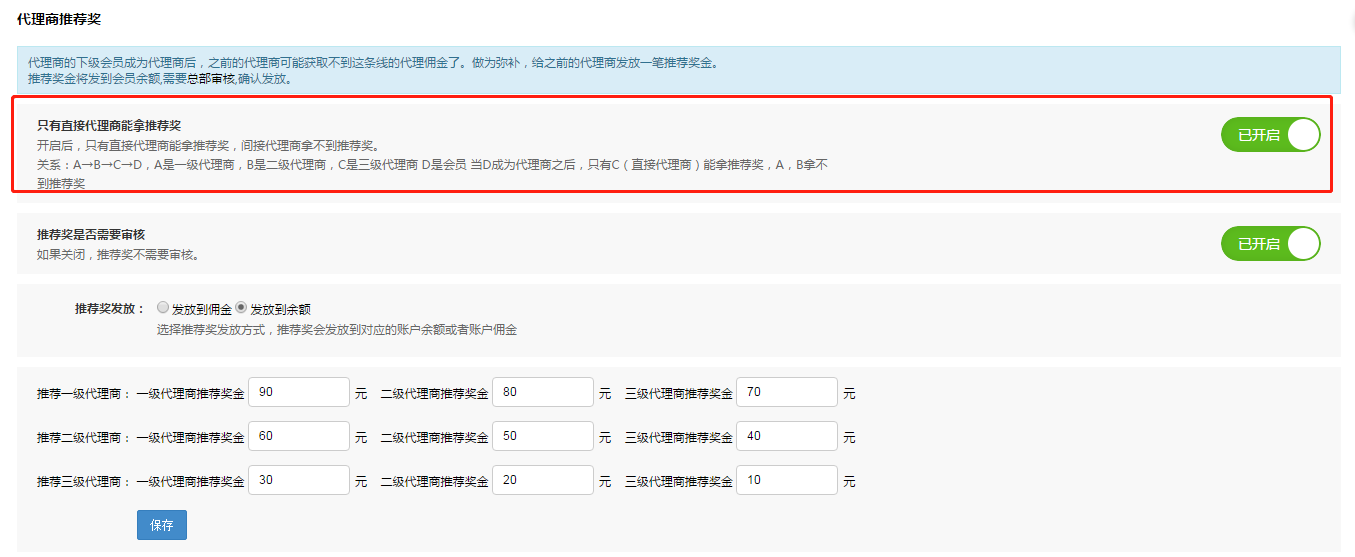Viewport: 1355px width, 557px height.
Task: Click the 保存 button
Action: (162, 525)
